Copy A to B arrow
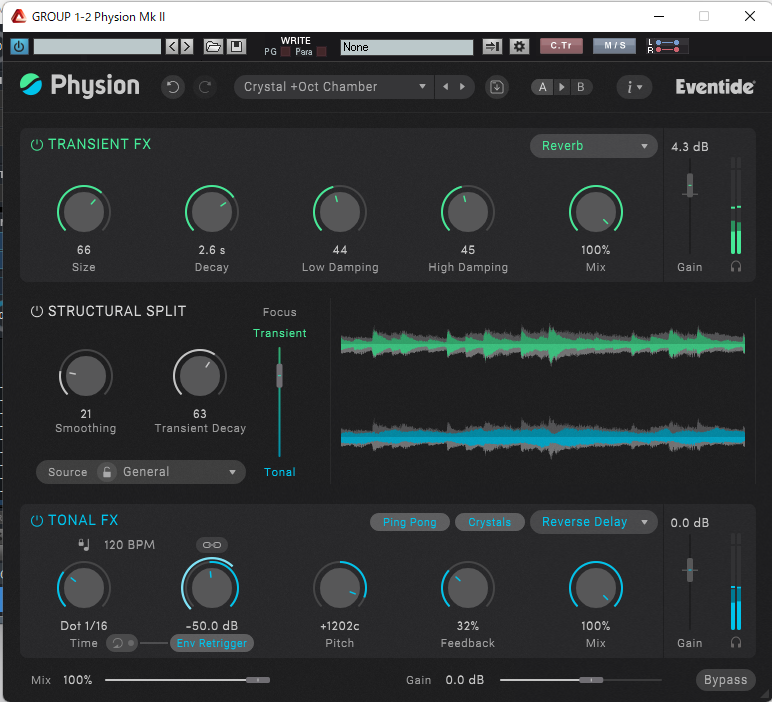The image size is (772, 702). (x=562, y=87)
